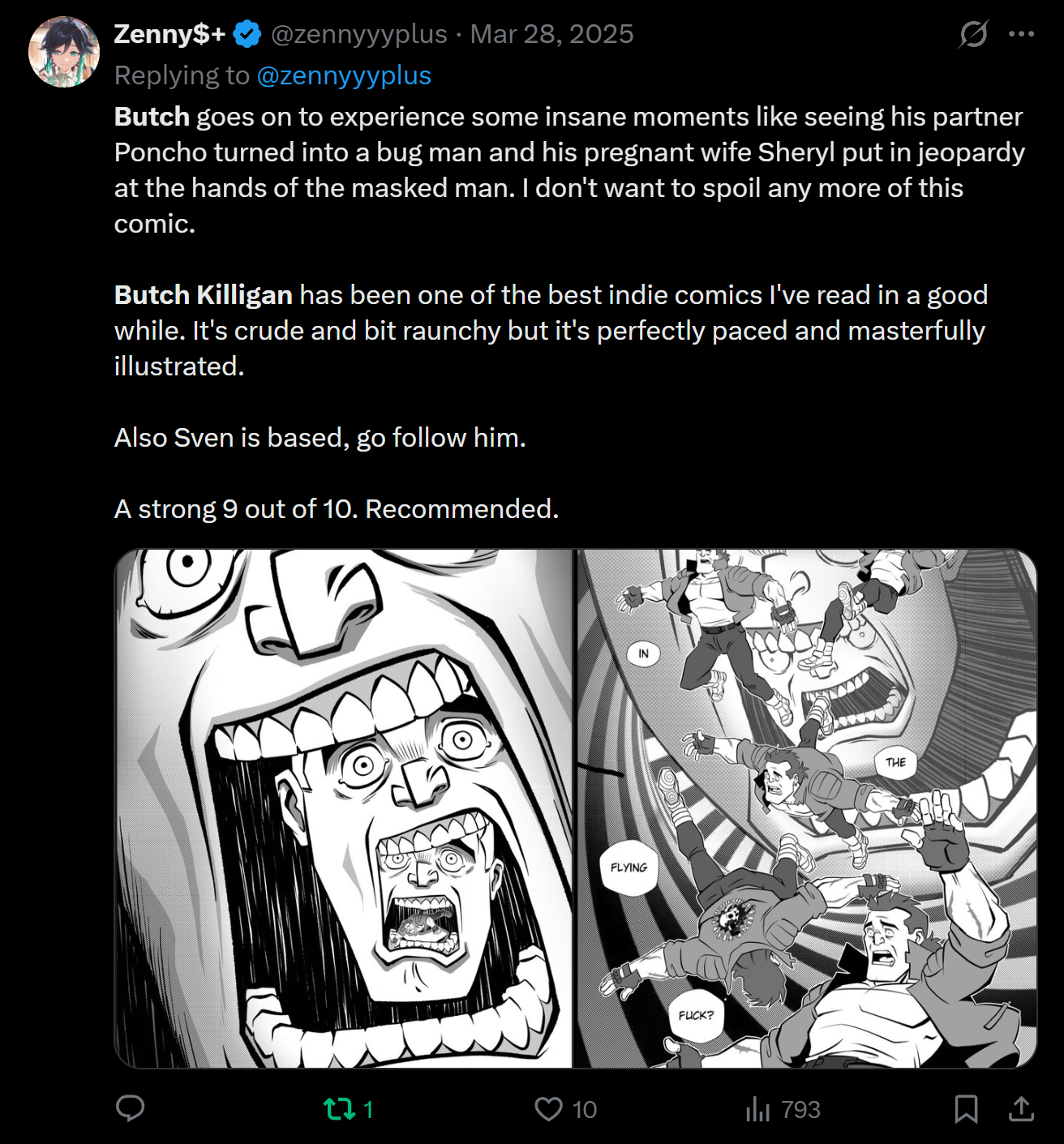Click the blue verified badge

tap(247, 34)
